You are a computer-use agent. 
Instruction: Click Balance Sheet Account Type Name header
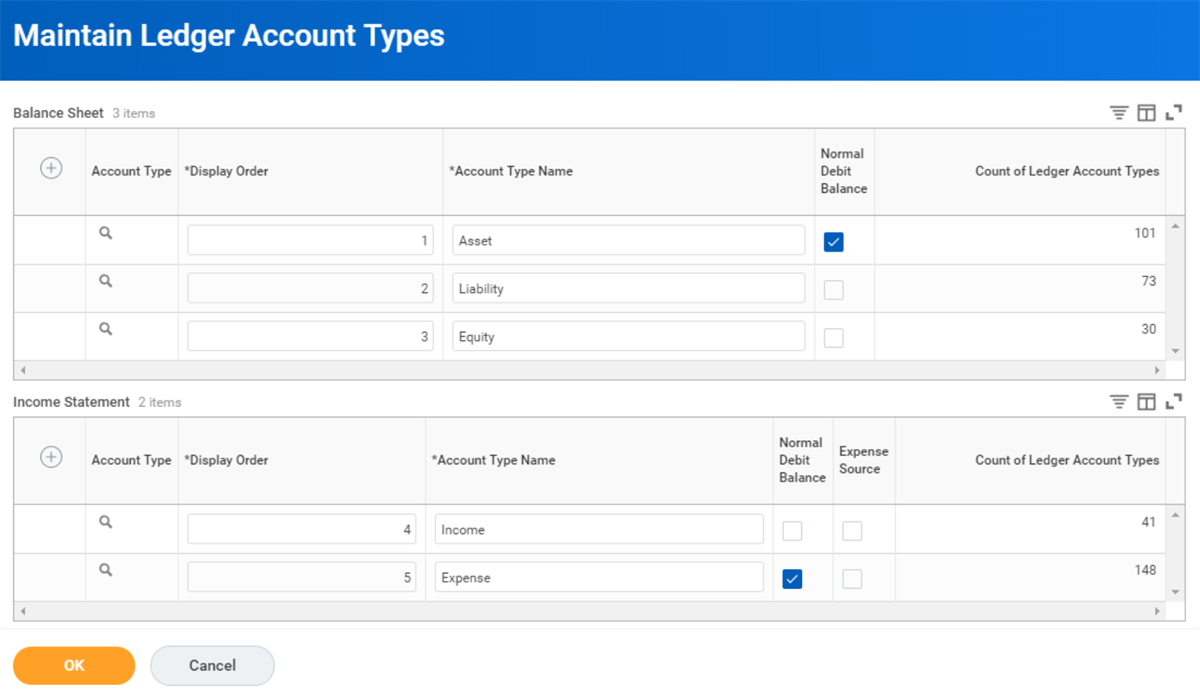[511, 171]
